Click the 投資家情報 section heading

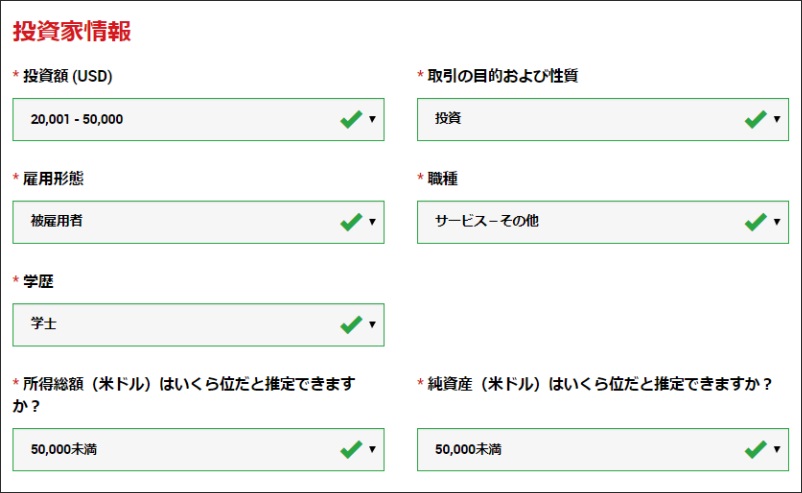click(72, 31)
